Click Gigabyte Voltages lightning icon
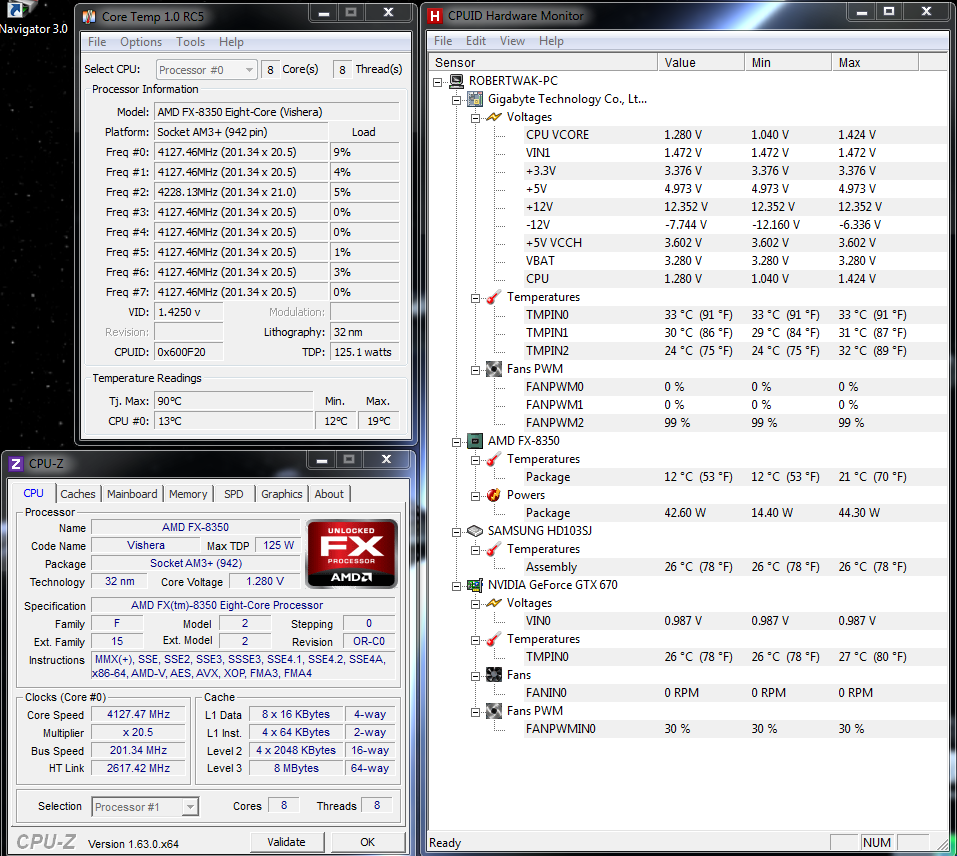Image resolution: width=957 pixels, height=856 pixels. pyautogui.click(x=493, y=117)
